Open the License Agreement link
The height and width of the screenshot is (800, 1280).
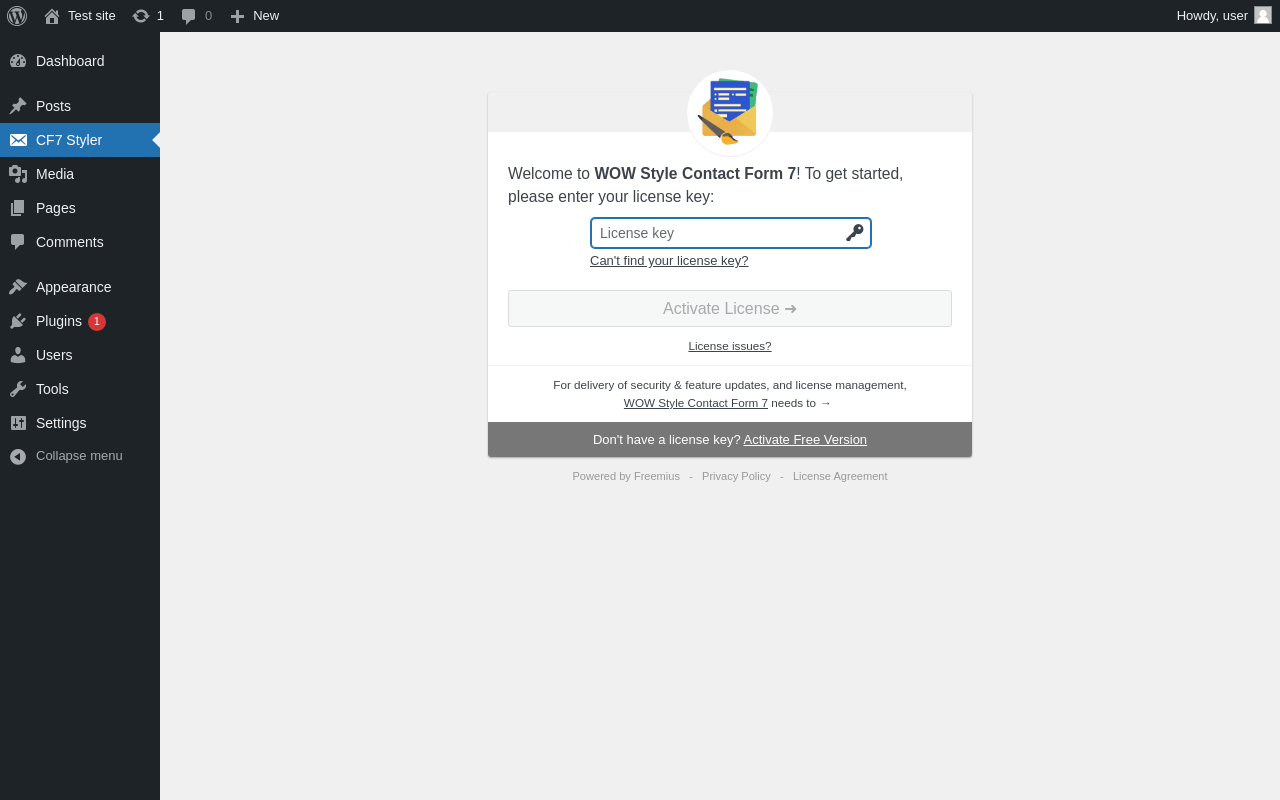840,476
